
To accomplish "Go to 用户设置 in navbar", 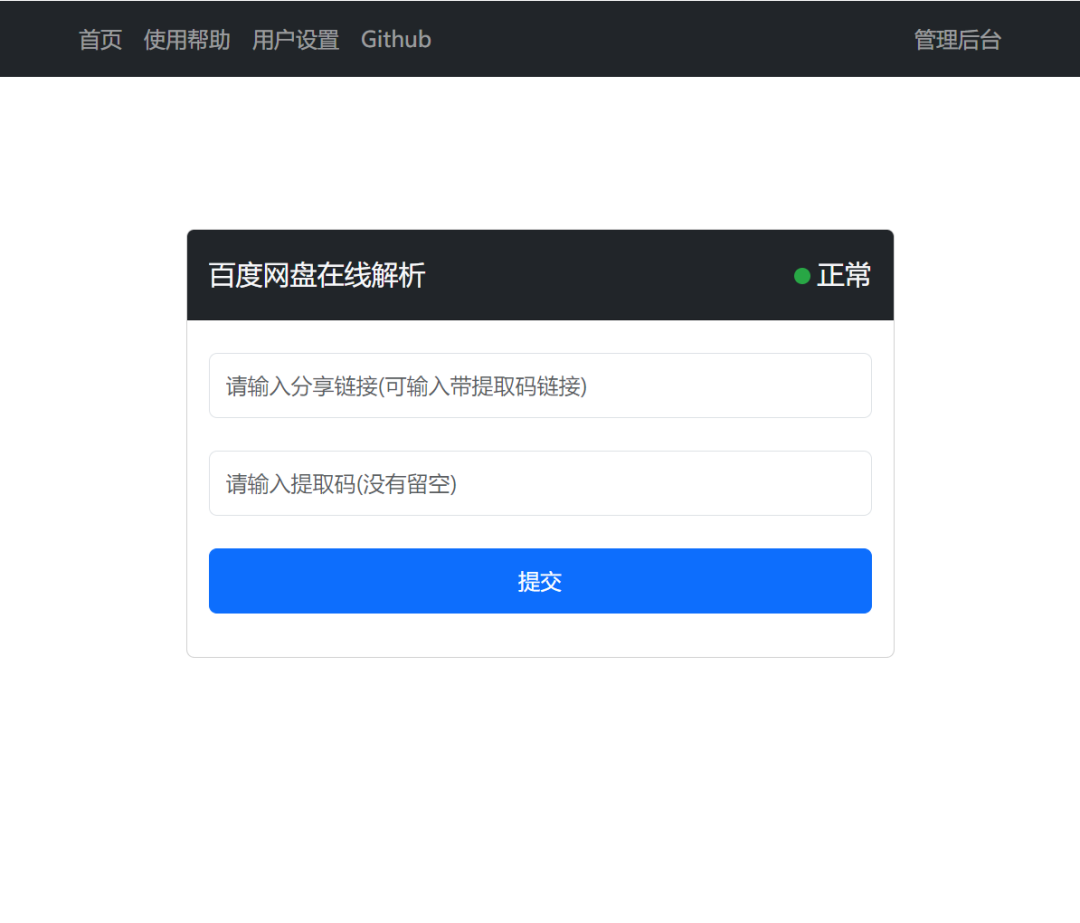I will 295,40.
